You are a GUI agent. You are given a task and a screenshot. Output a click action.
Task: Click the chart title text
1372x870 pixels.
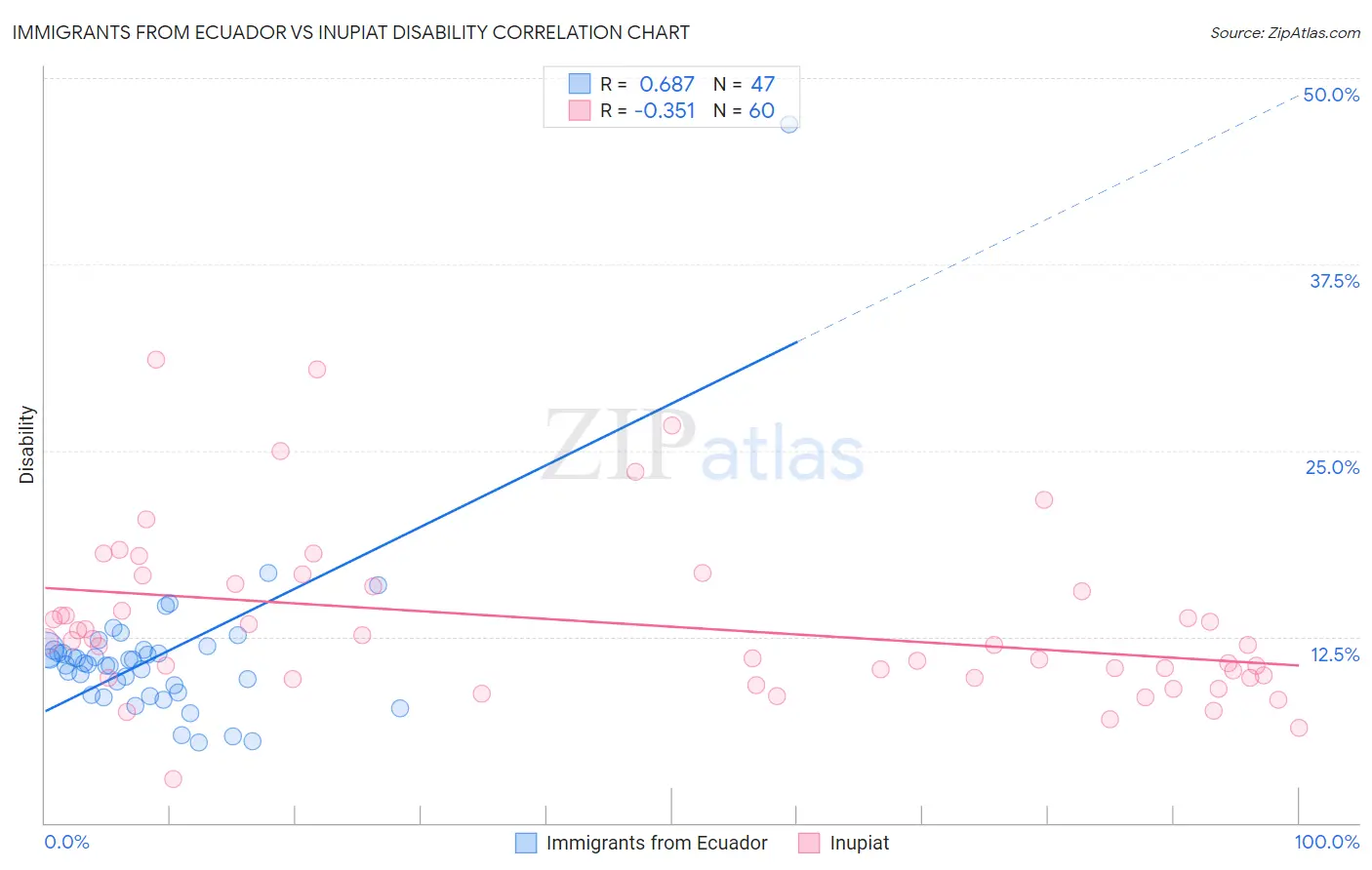[x=350, y=32]
